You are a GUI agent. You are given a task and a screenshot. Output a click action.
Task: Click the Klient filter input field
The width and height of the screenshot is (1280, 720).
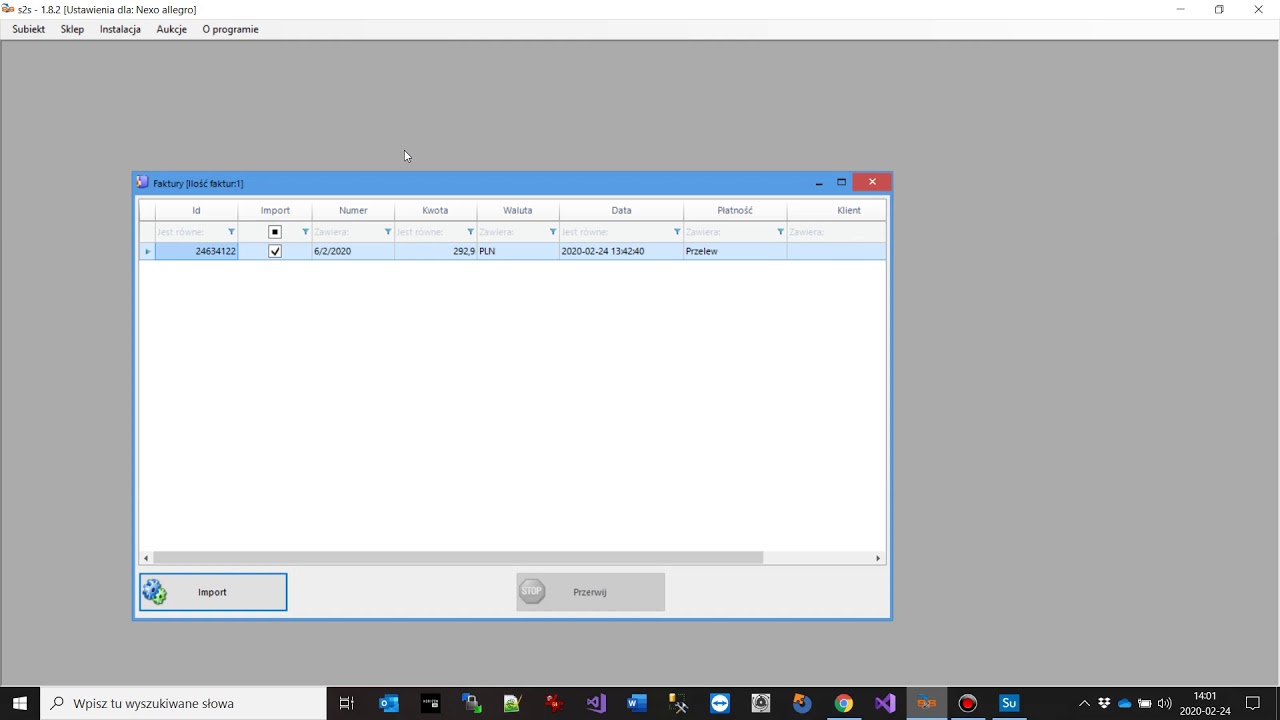[x=836, y=232]
